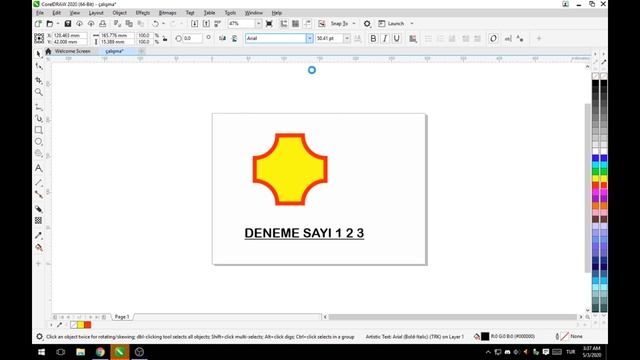Select the Zoom magnifier tool

[39, 92]
